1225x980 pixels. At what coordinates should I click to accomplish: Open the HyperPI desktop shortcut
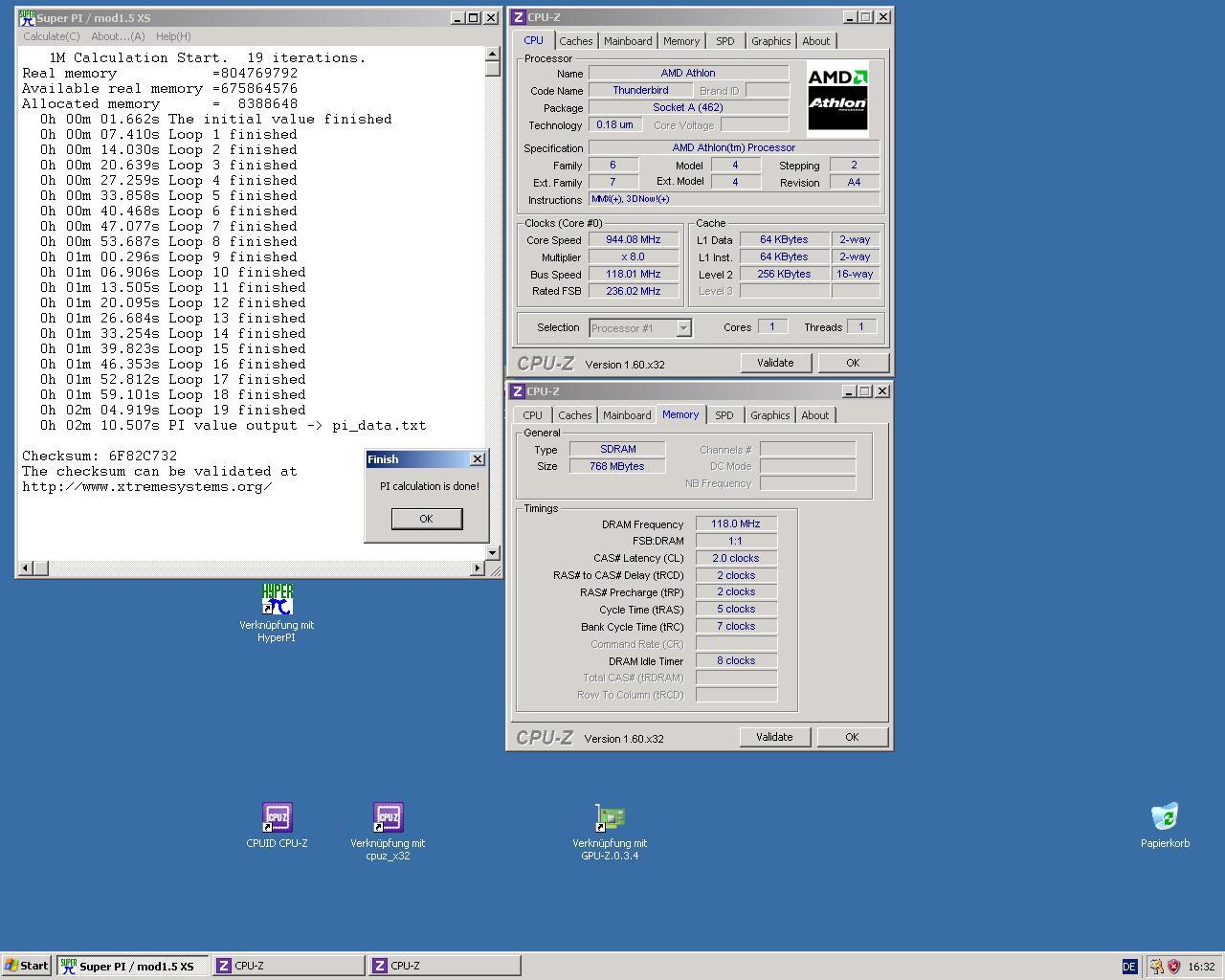277,600
